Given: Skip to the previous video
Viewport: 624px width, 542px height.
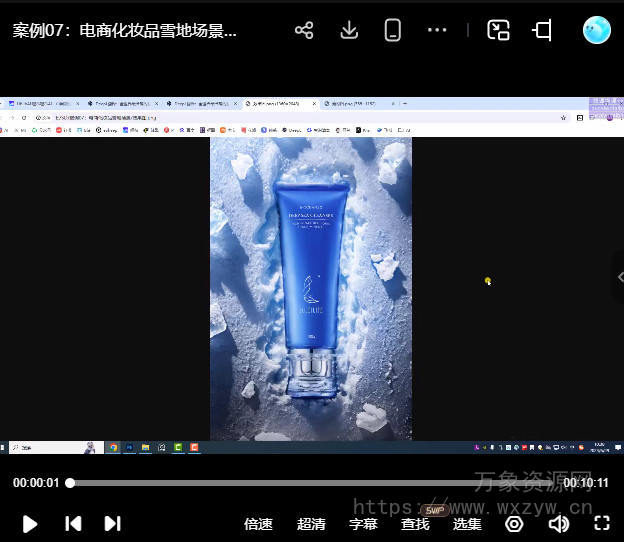Looking at the screenshot, I should [73, 523].
